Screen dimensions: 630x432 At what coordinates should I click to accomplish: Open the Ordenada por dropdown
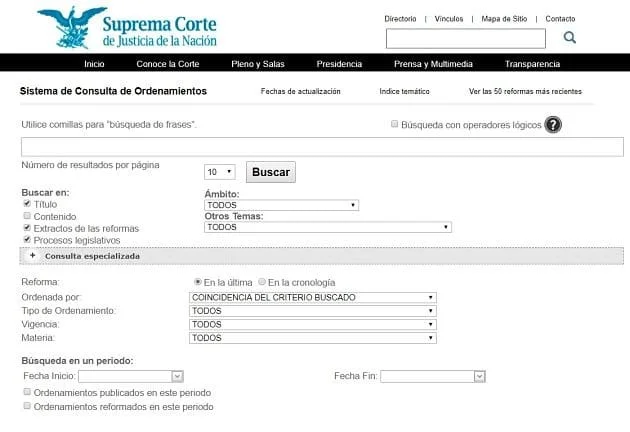(x=312, y=297)
